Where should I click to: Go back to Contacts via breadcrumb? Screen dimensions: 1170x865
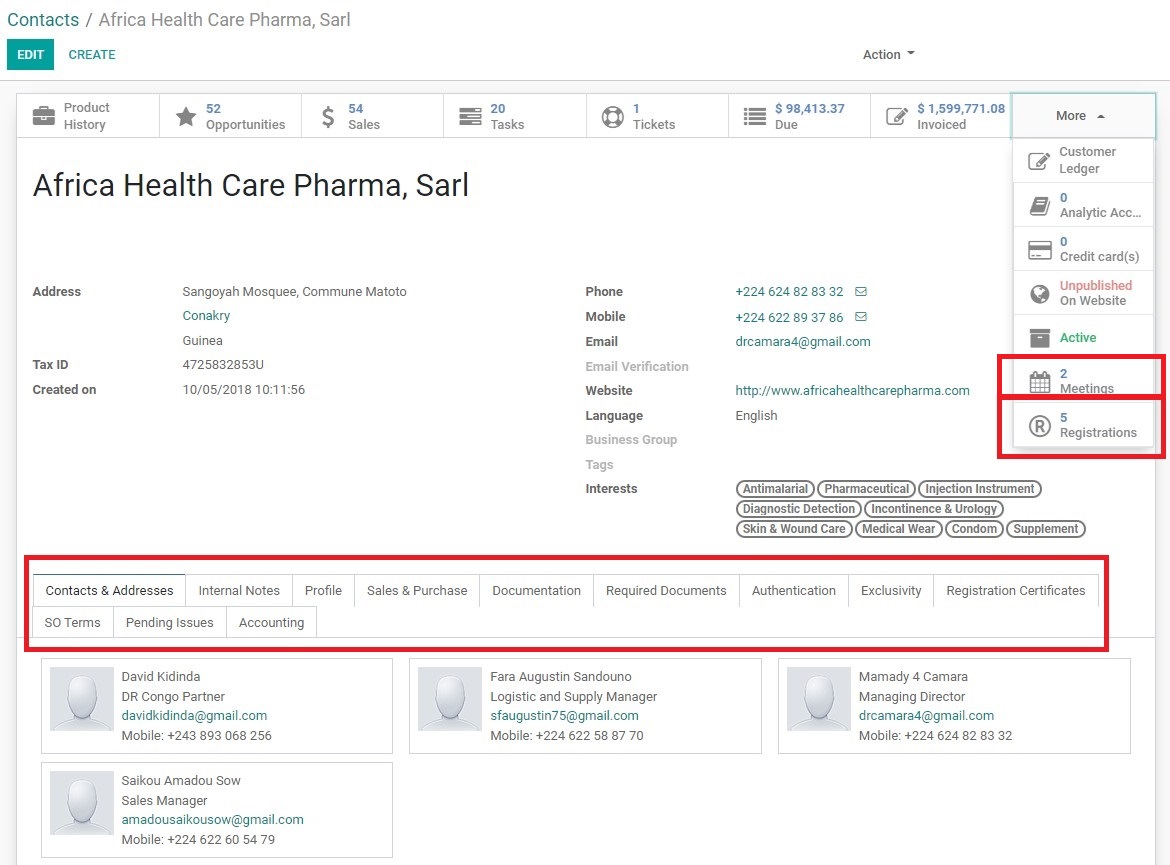pos(43,19)
